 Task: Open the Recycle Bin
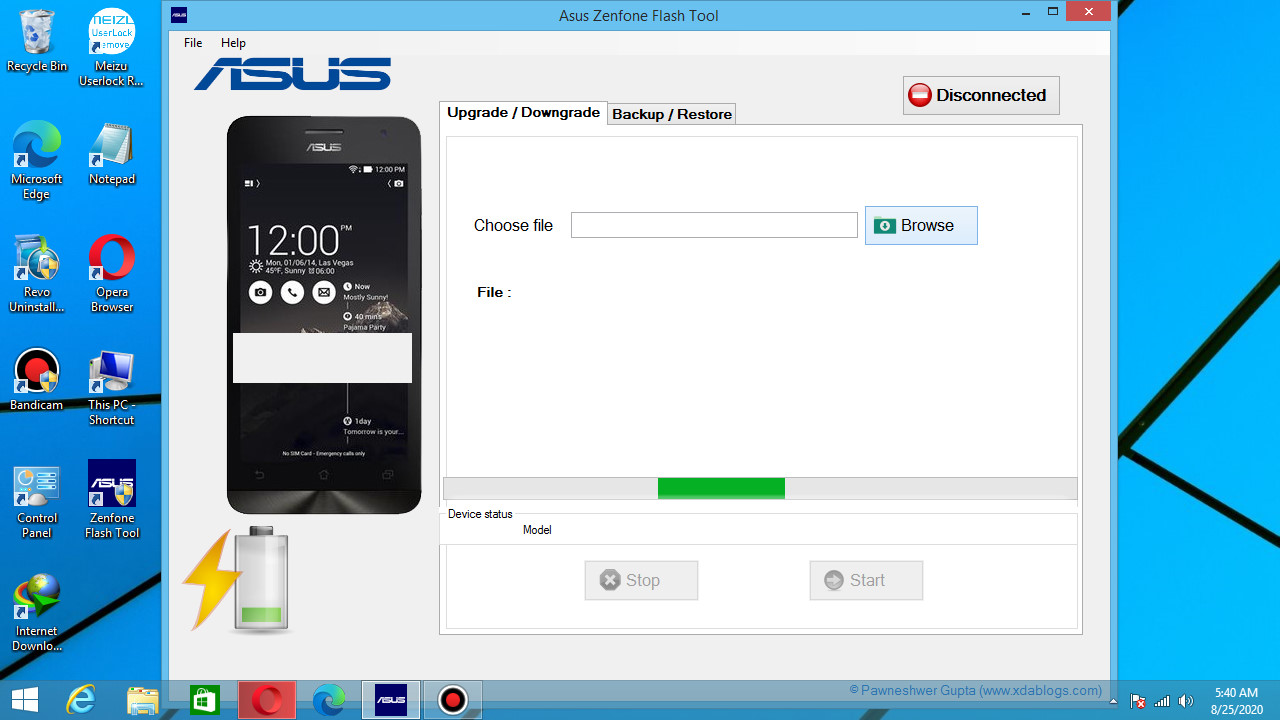[37, 40]
